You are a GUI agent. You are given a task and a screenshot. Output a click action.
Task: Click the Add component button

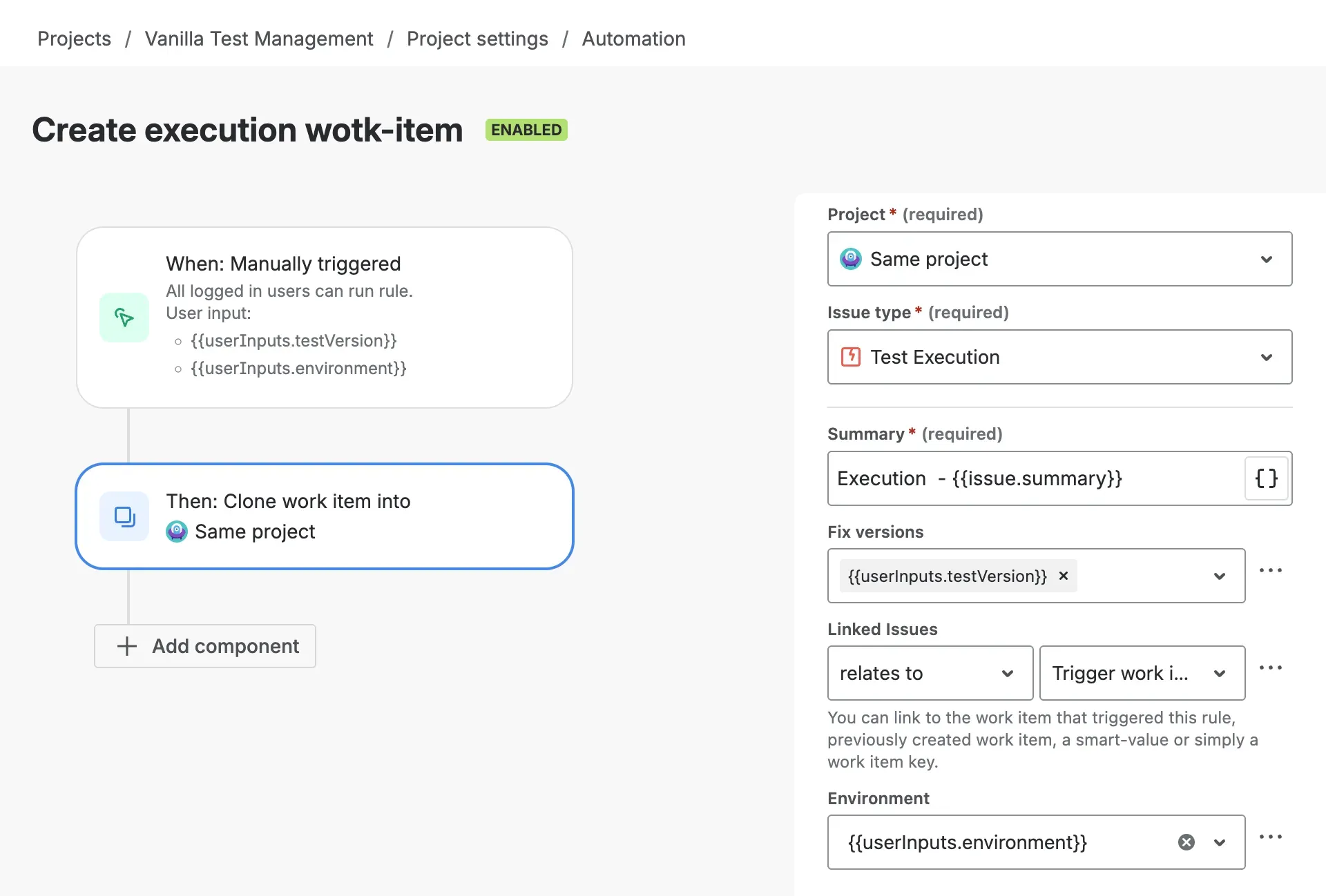[x=204, y=646]
